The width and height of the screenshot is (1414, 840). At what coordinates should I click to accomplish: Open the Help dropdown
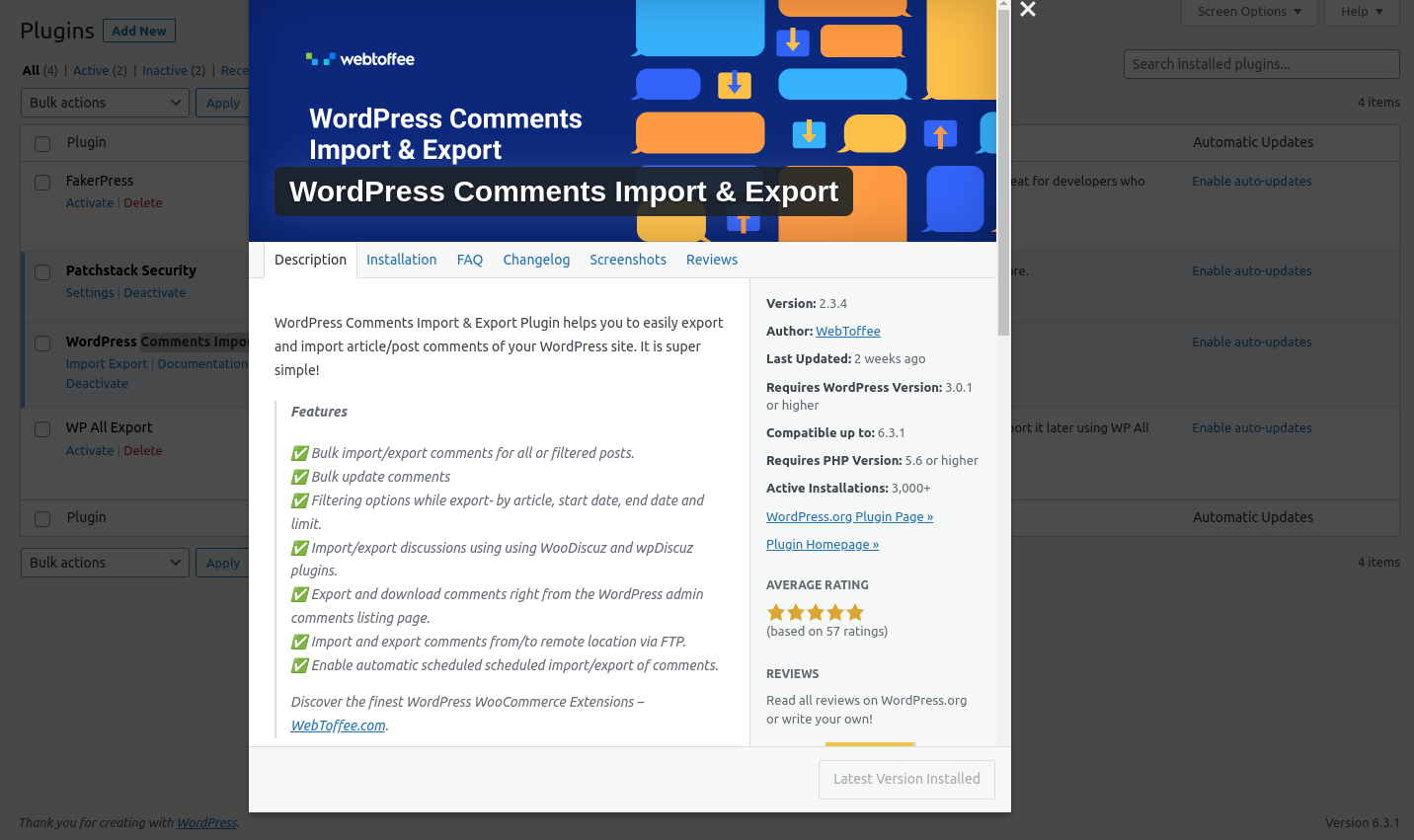point(1362,12)
